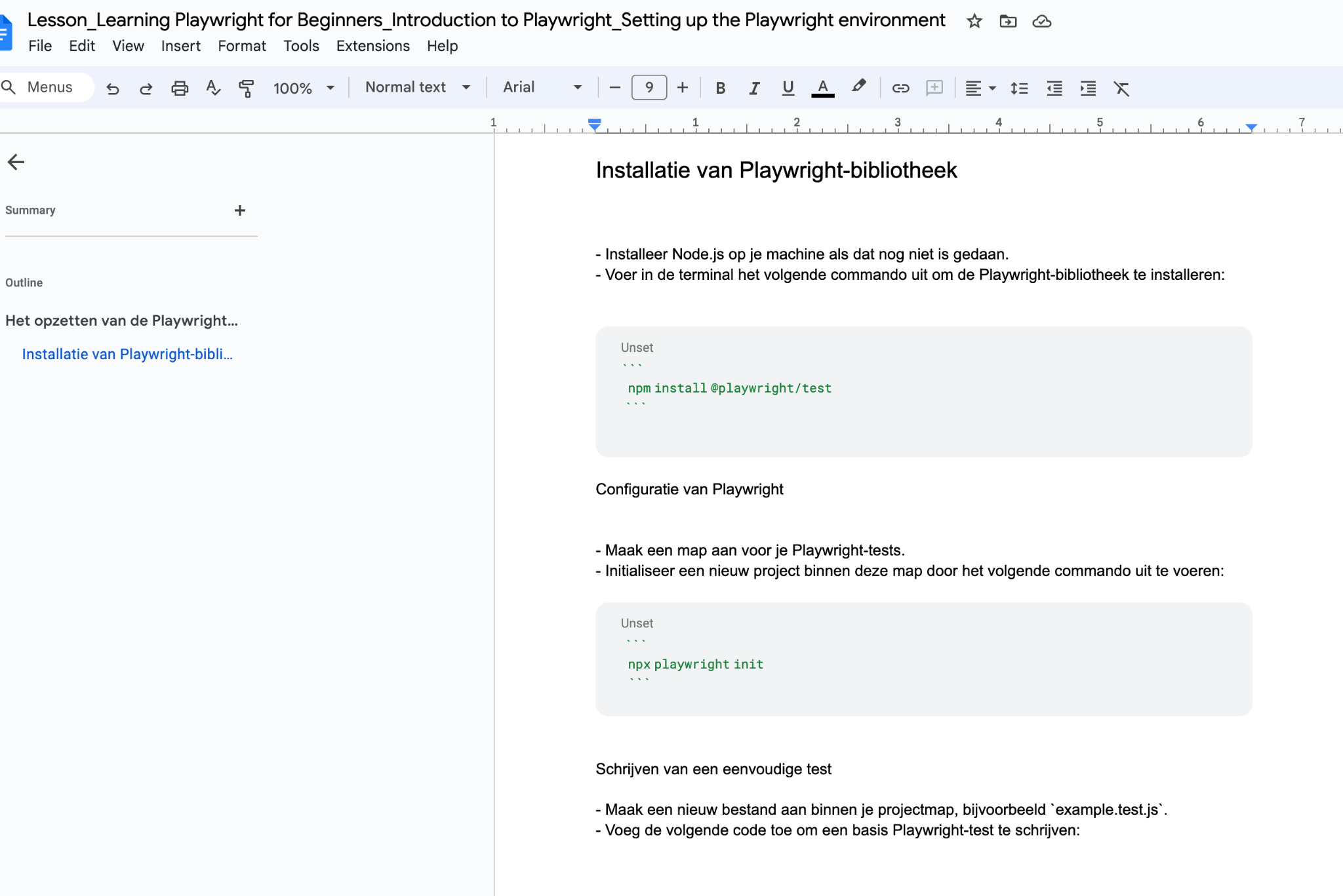Image resolution: width=1343 pixels, height=896 pixels.
Task: Open line and paragraph spacing options
Action: click(x=1019, y=88)
